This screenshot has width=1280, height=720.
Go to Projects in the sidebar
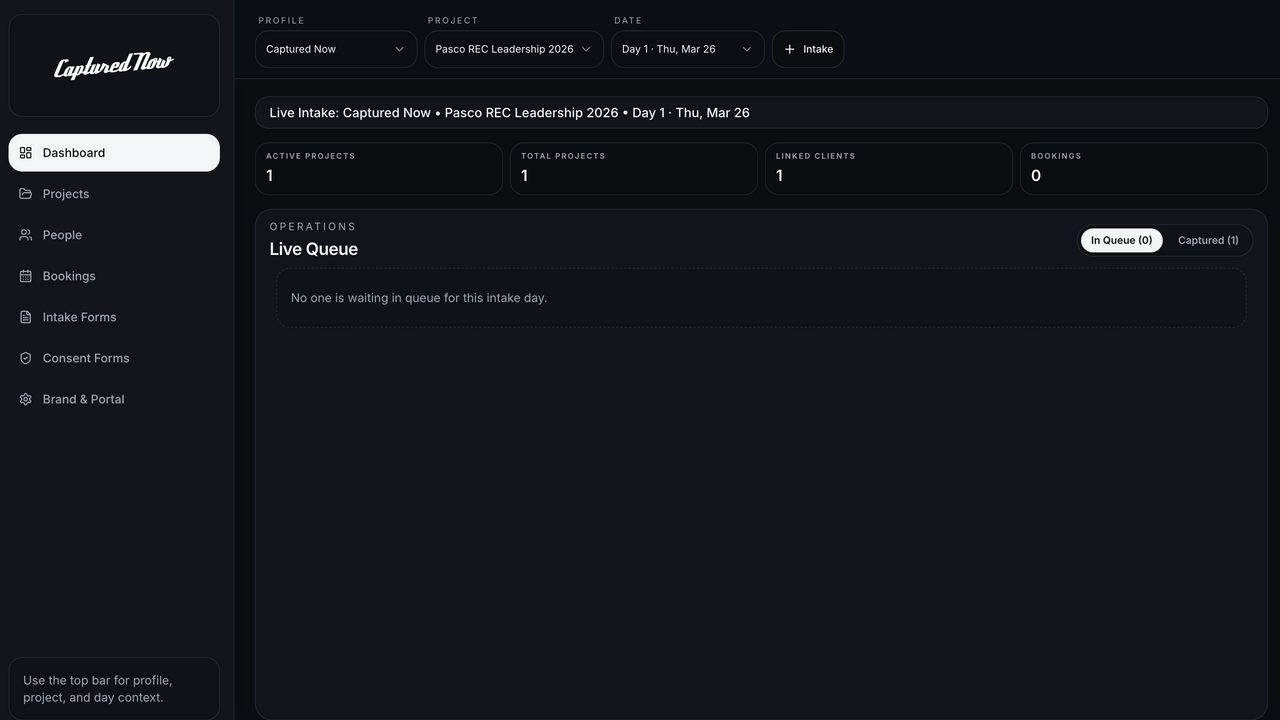click(114, 194)
